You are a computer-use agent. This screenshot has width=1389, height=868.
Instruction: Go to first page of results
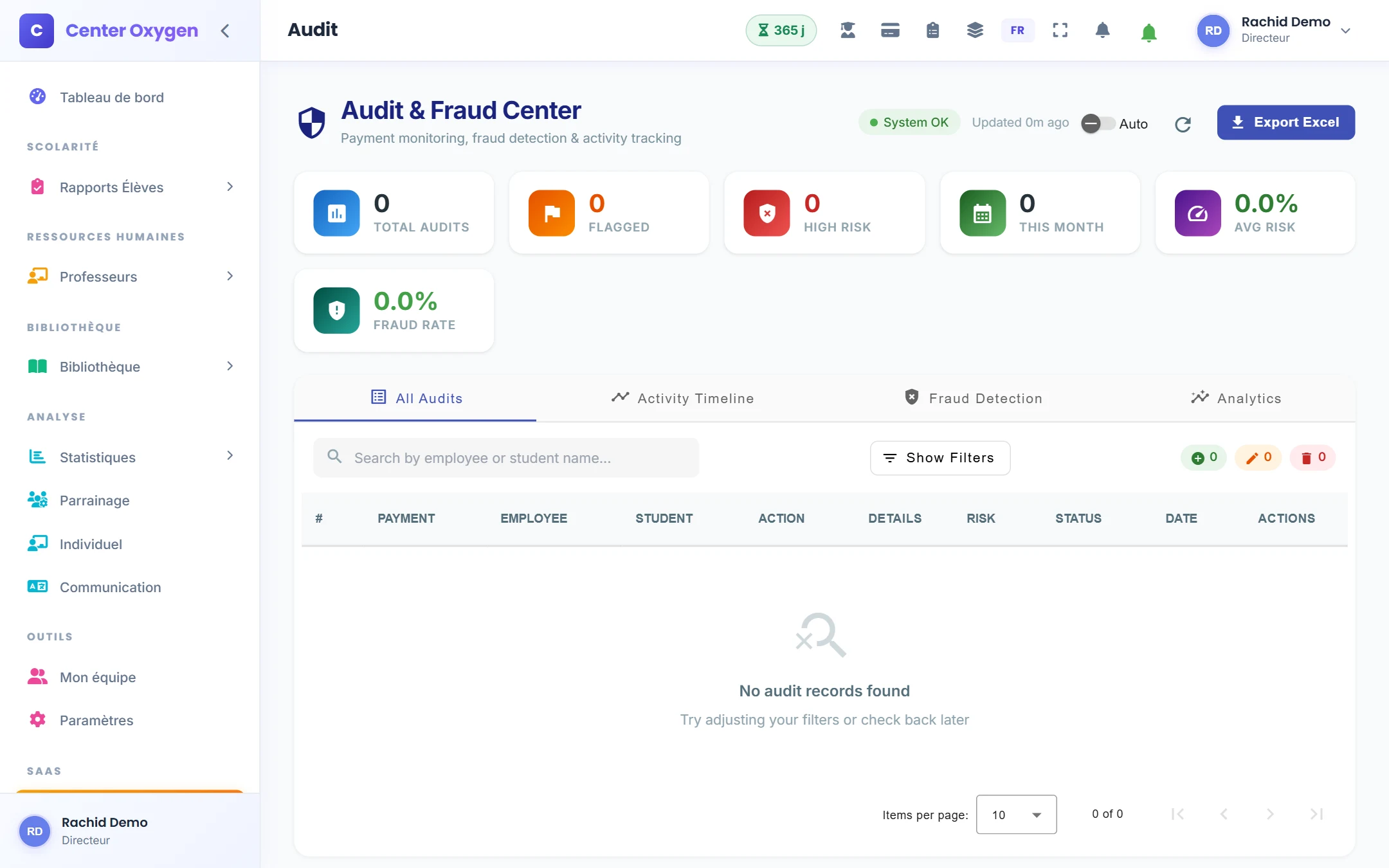coord(1177,814)
